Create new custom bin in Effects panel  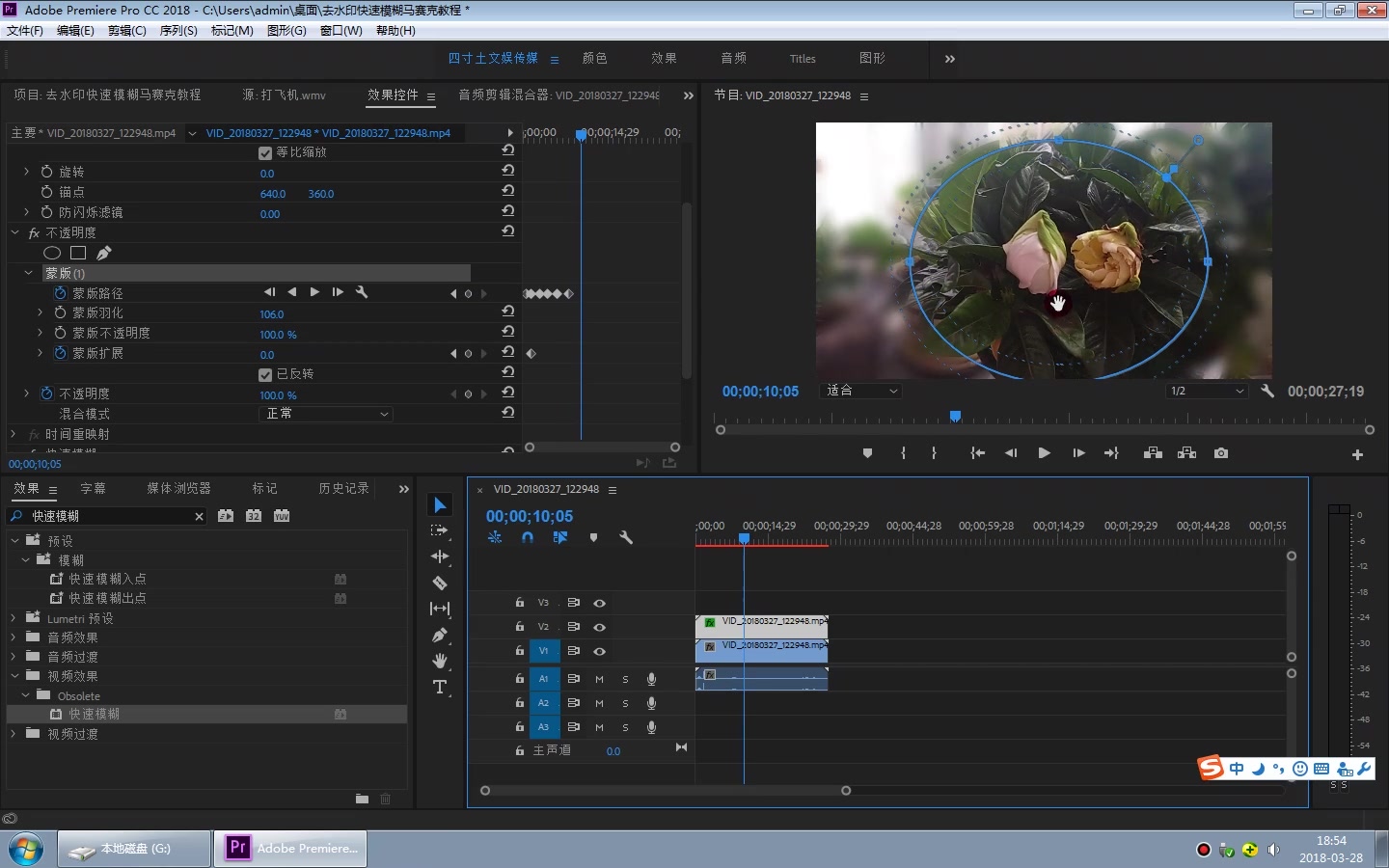tap(362, 799)
